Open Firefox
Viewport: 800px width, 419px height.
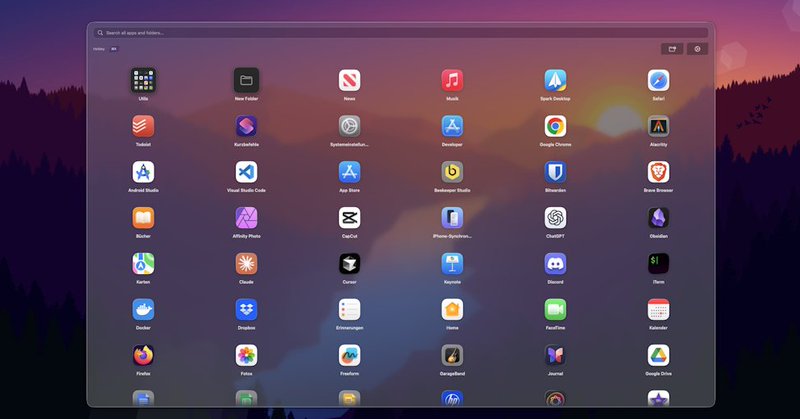click(143, 355)
